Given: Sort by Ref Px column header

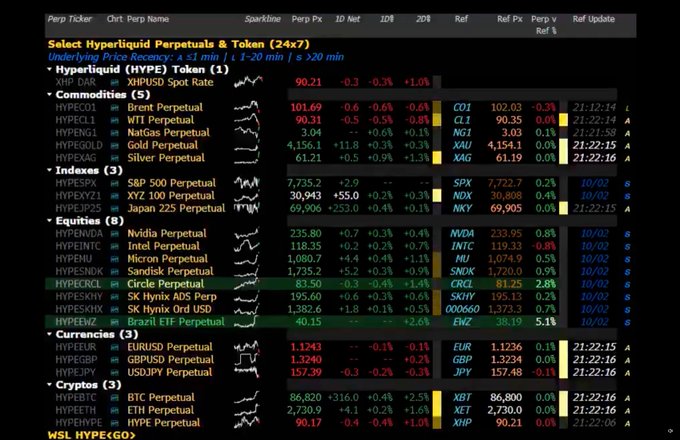Looking at the screenshot, I should [510, 19].
